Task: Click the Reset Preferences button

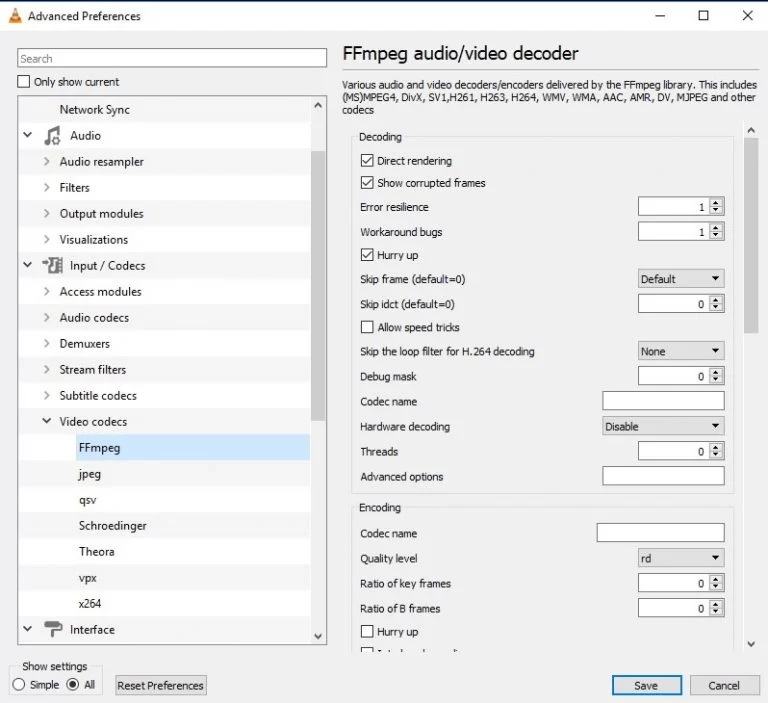Action: (160, 686)
